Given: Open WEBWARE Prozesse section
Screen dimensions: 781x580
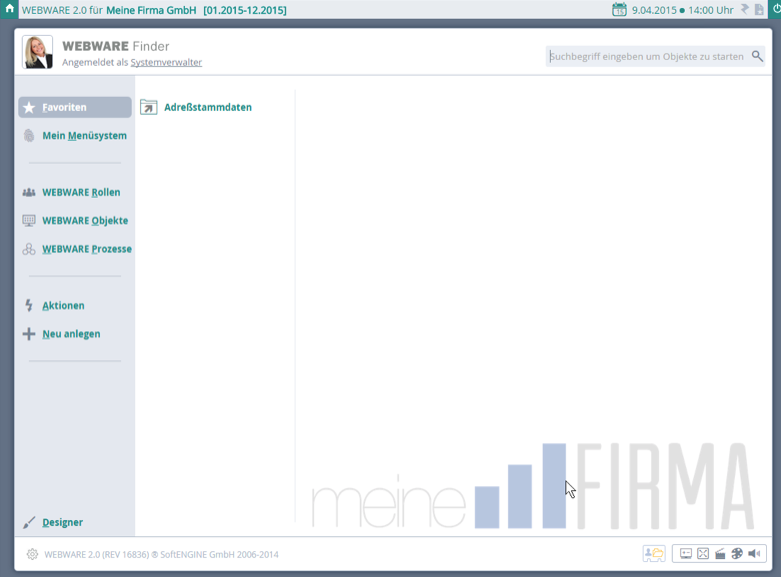Looking at the screenshot, I should click(x=87, y=249).
